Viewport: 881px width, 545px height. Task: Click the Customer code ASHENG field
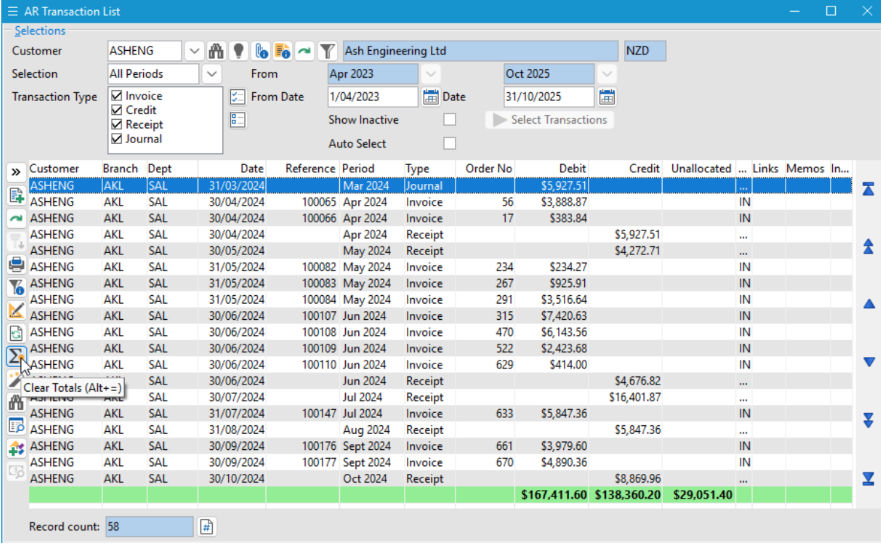[x=144, y=51]
